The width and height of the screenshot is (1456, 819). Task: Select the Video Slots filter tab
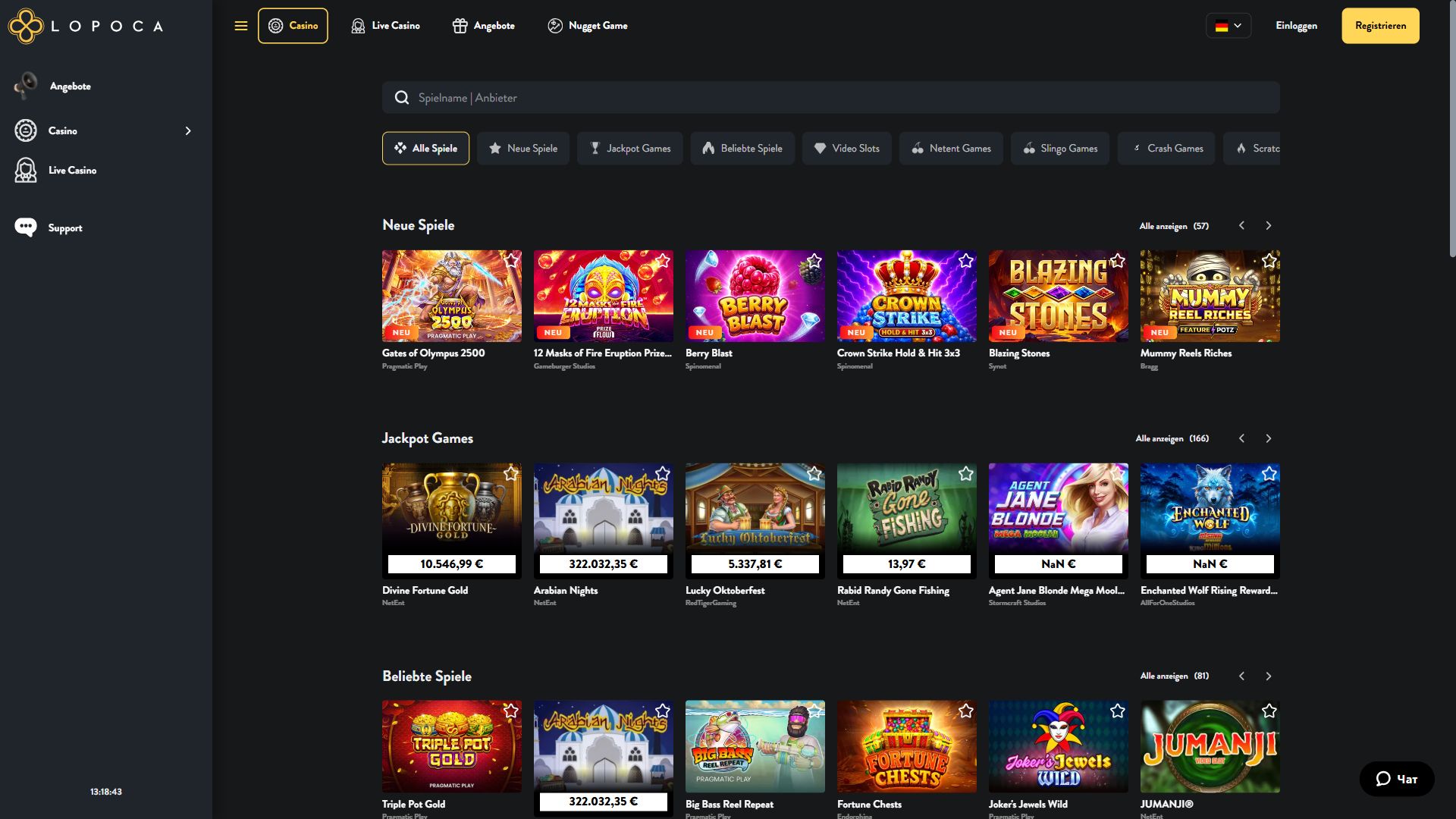(x=847, y=149)
